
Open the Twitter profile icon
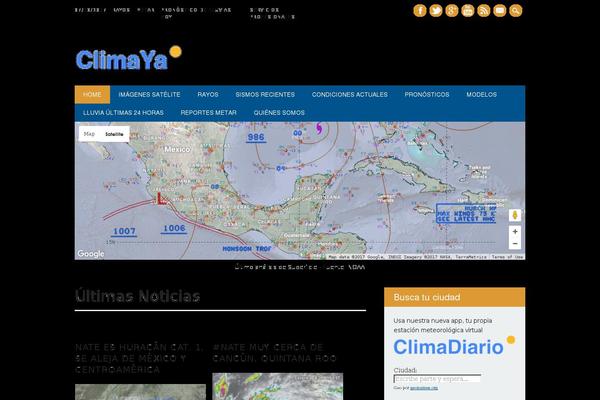435,11
